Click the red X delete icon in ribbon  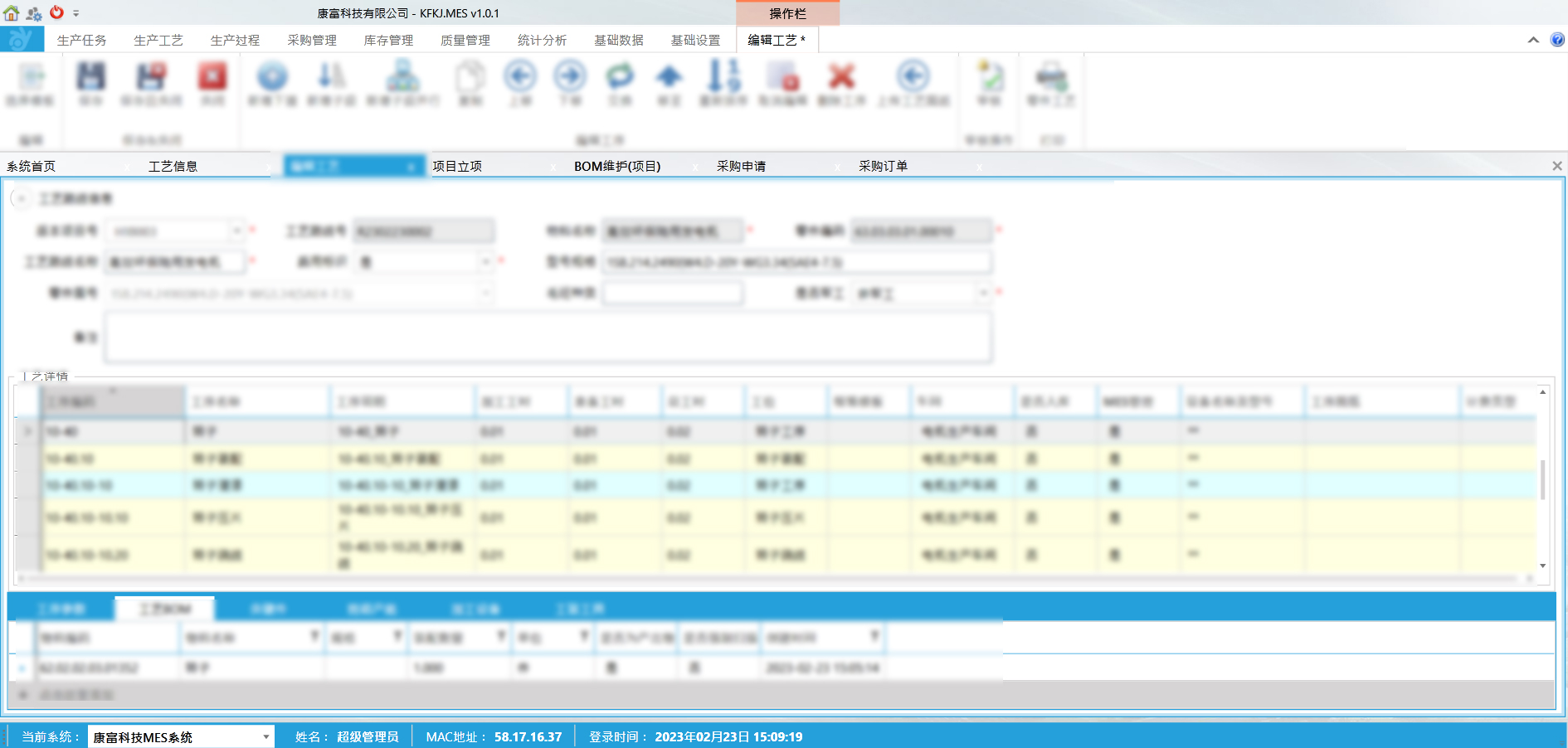[841, 76]
